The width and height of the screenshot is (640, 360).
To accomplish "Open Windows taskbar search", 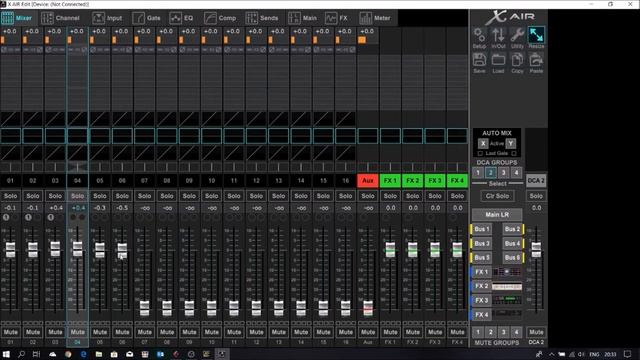I will click(x=21, y=354).
